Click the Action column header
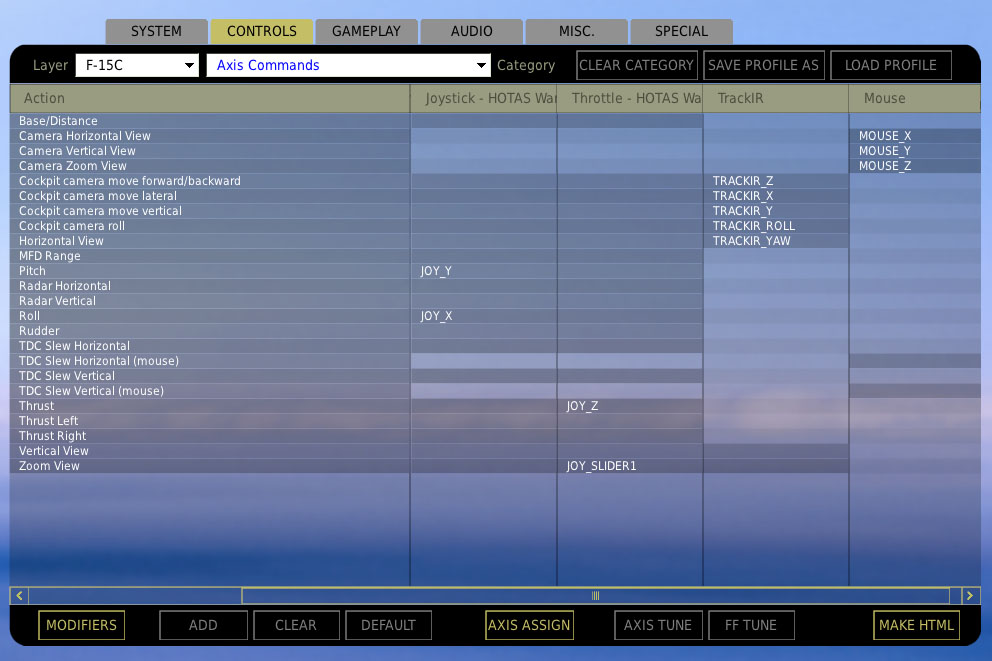The height and width of the screenshot is (661, 992). (210, 98)
